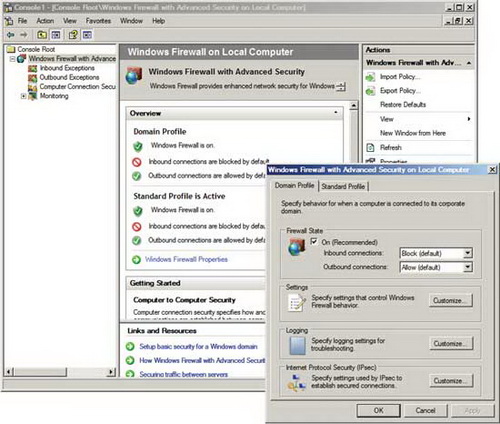Click the Export Policy action icon
The width and height of the screenshot is (500, 424).
(x=371, y=91)
